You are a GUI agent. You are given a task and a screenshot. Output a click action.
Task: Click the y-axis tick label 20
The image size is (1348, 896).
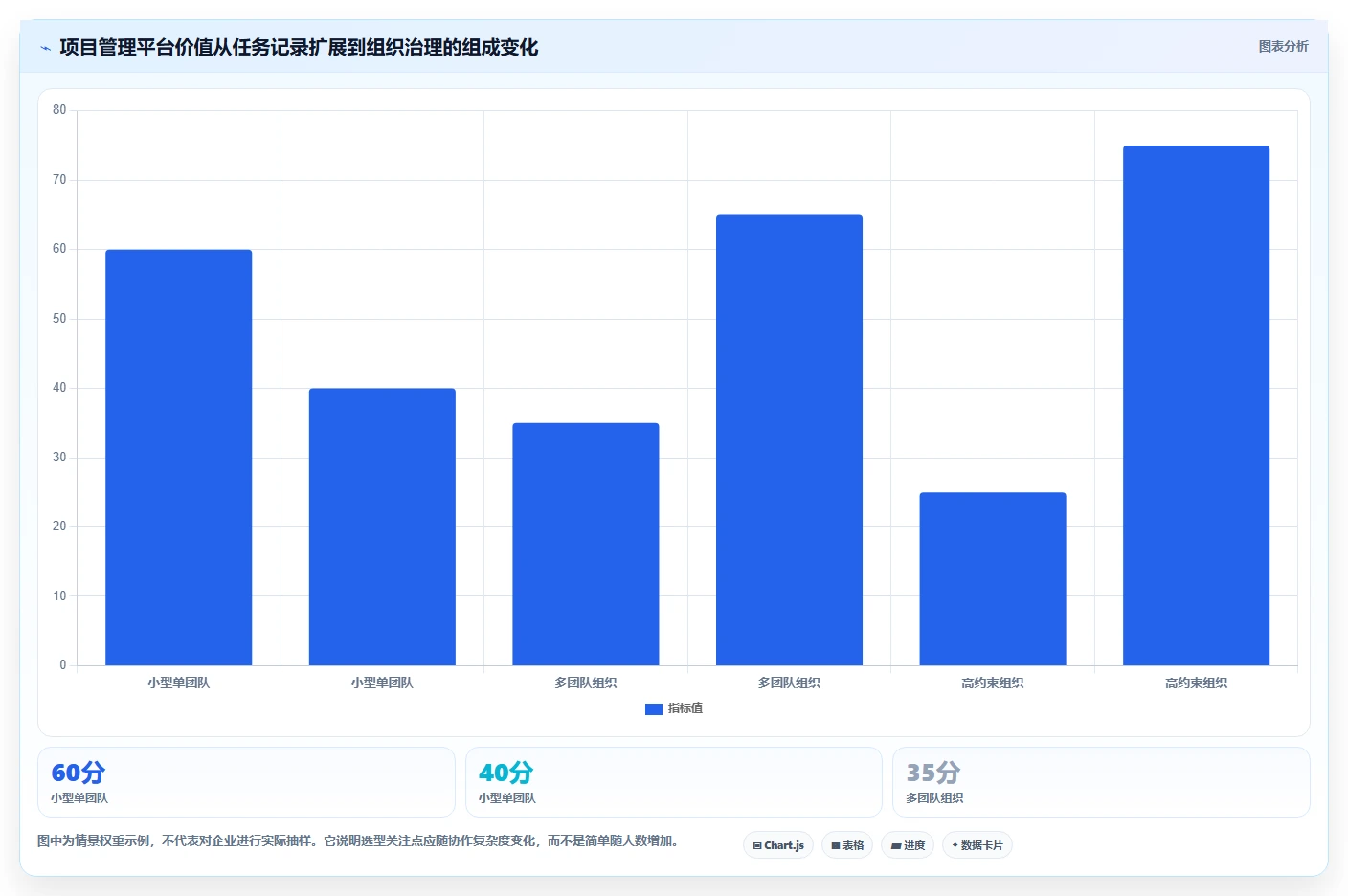59,526
